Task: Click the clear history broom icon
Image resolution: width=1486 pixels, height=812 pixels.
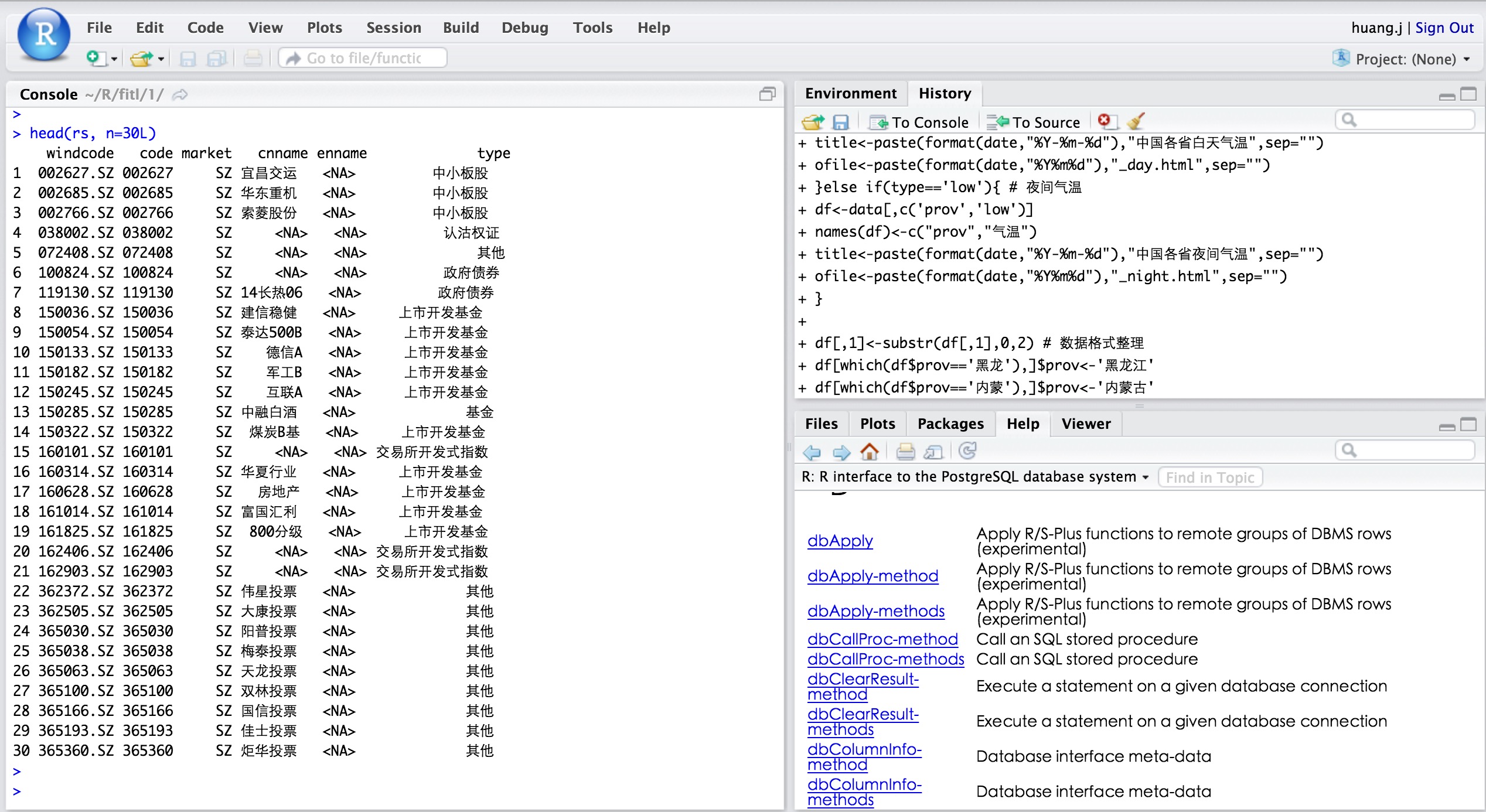Action: click(x=1135, y=121)
